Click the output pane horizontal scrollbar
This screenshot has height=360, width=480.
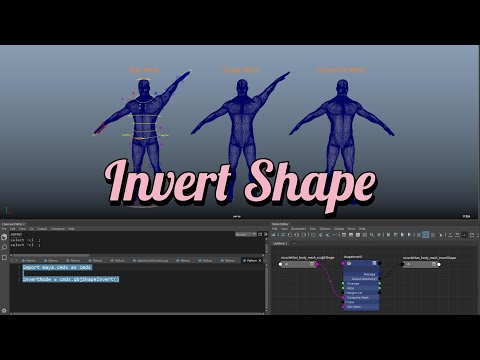(x=50, y=256)
